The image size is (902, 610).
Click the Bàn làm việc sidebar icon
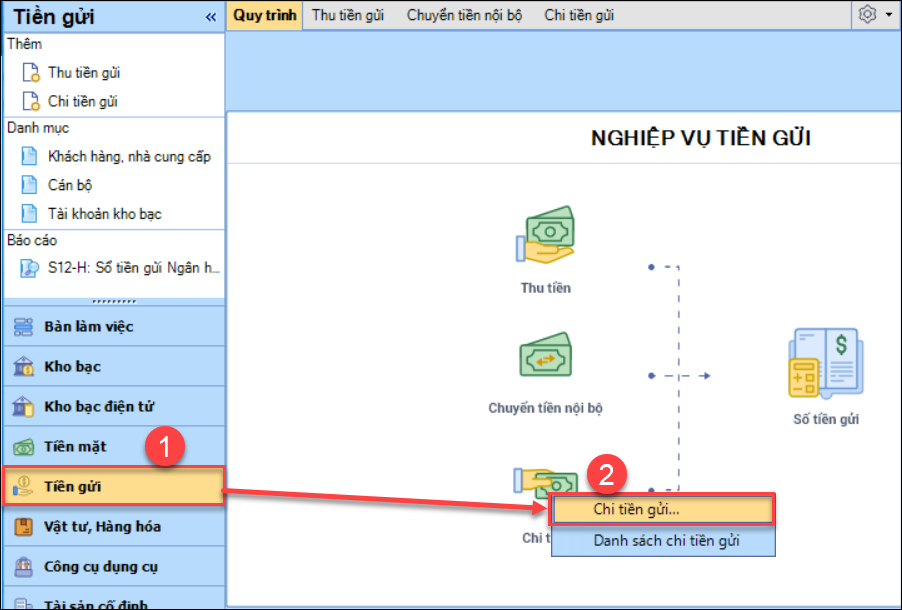(24, 327)
